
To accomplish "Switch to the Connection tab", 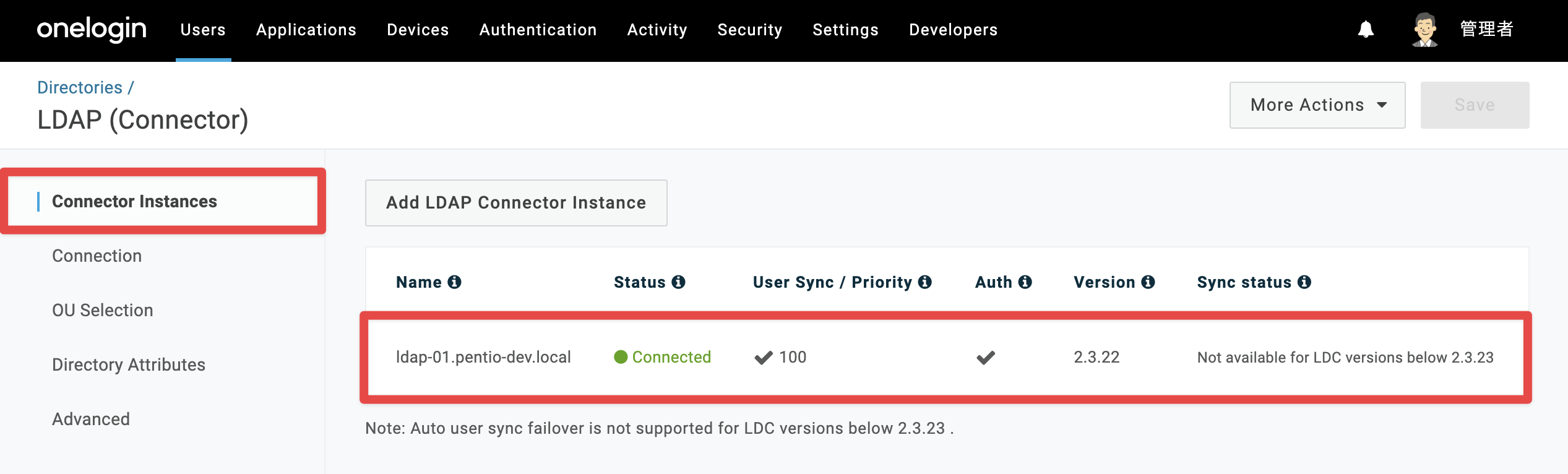I will coord(97,256).
